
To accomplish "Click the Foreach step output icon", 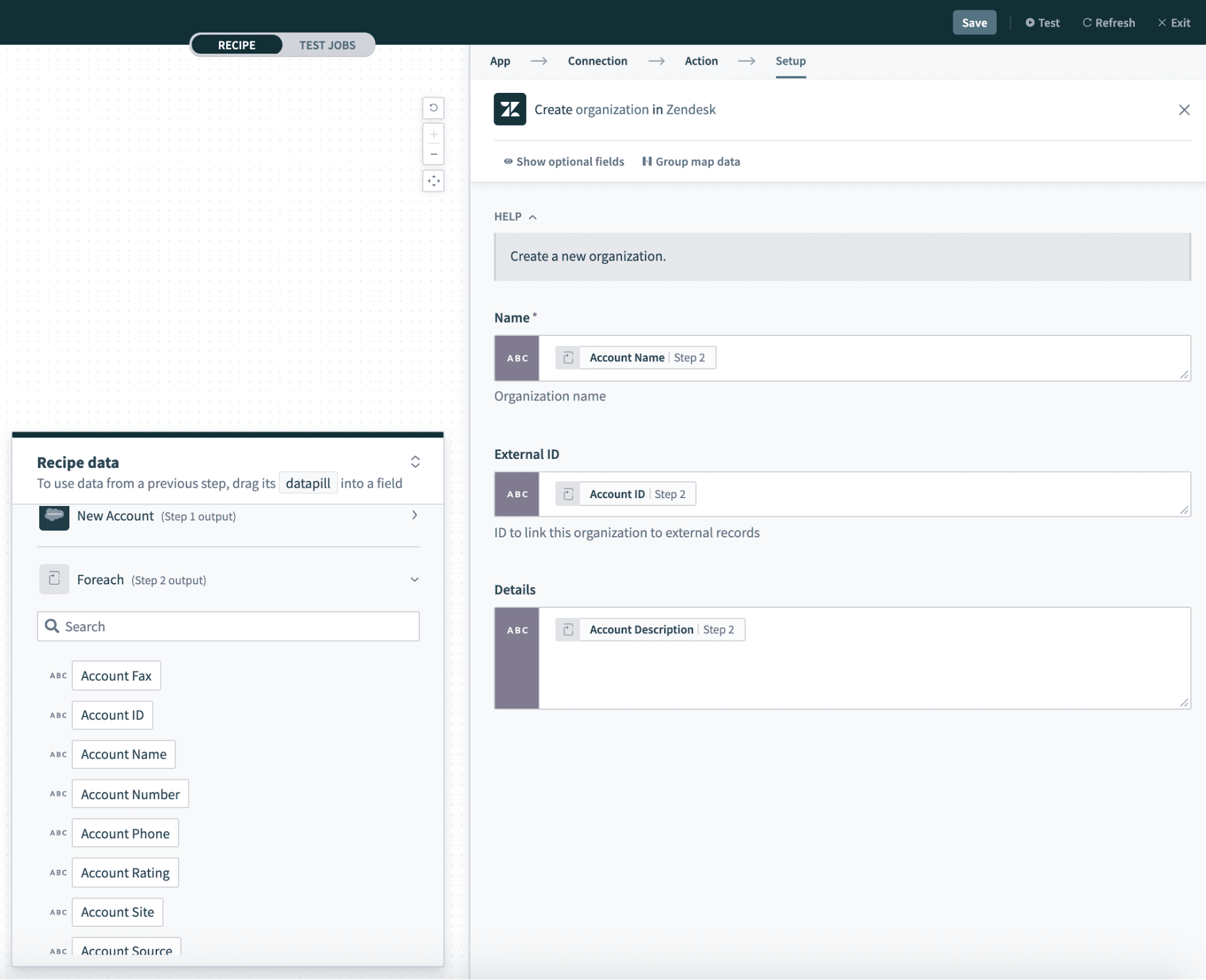I will coord(54,579).
